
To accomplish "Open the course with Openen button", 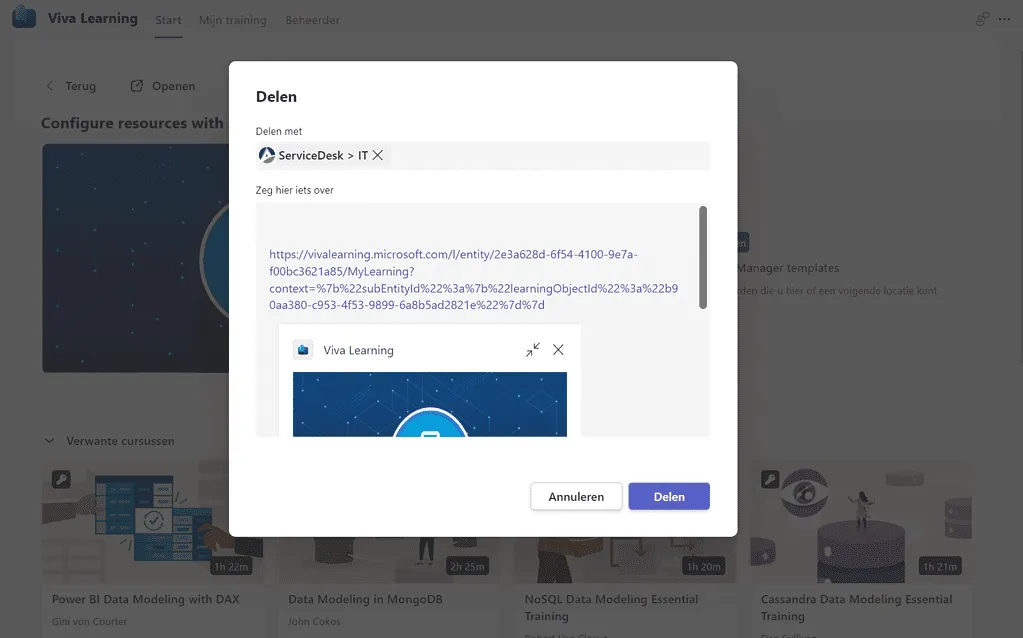I will pyautogui.click(x=163, y=86).
